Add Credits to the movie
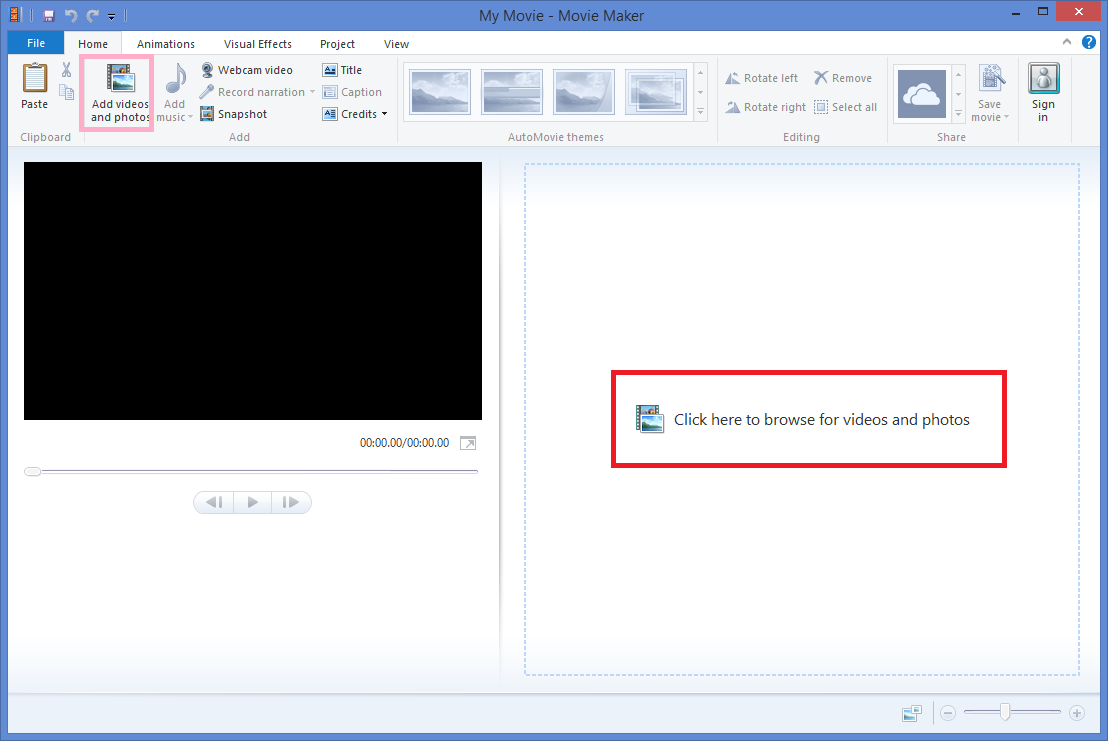 tap(350, 114)
